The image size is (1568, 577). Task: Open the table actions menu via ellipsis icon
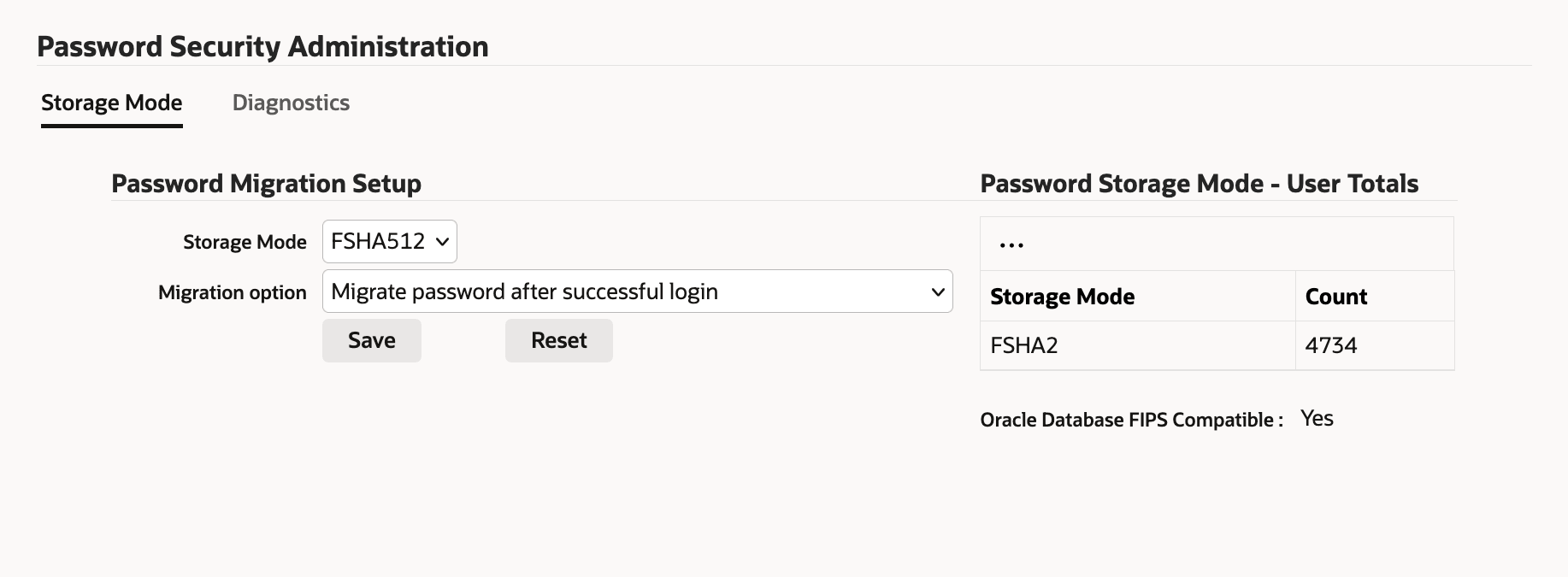(1012, 244)
